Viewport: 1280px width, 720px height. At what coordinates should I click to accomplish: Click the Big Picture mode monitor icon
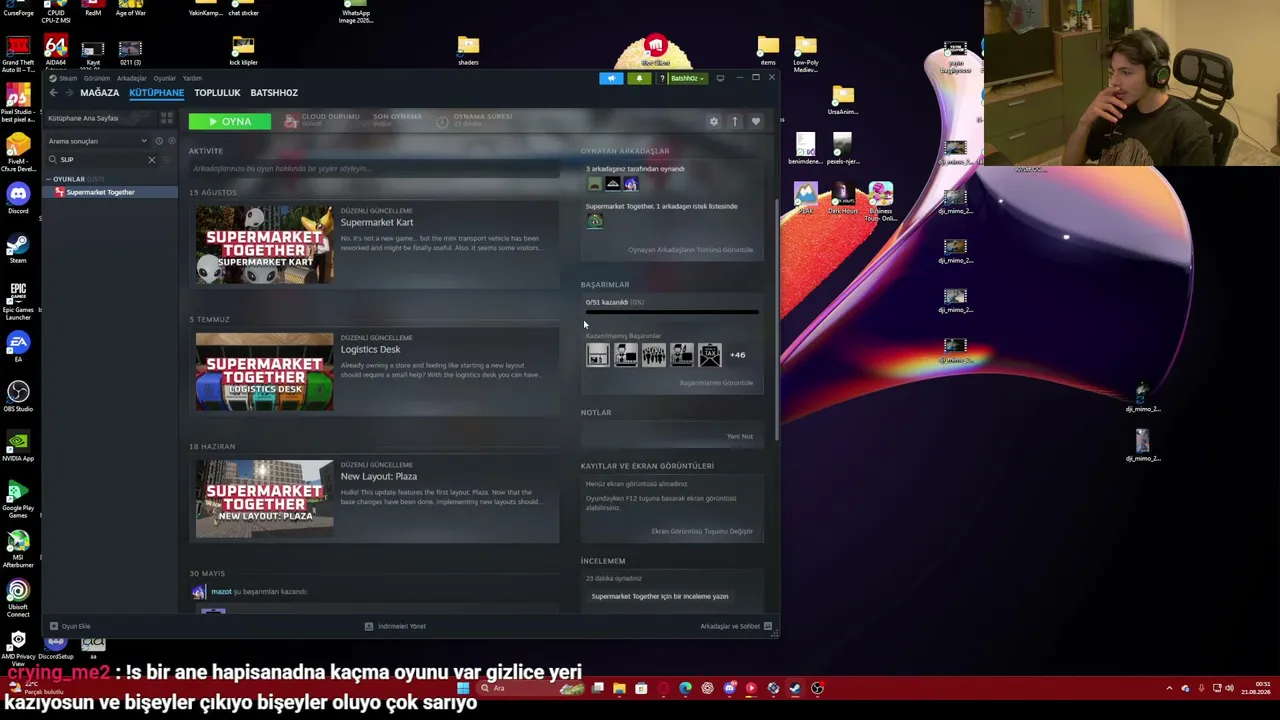point(720,78)
